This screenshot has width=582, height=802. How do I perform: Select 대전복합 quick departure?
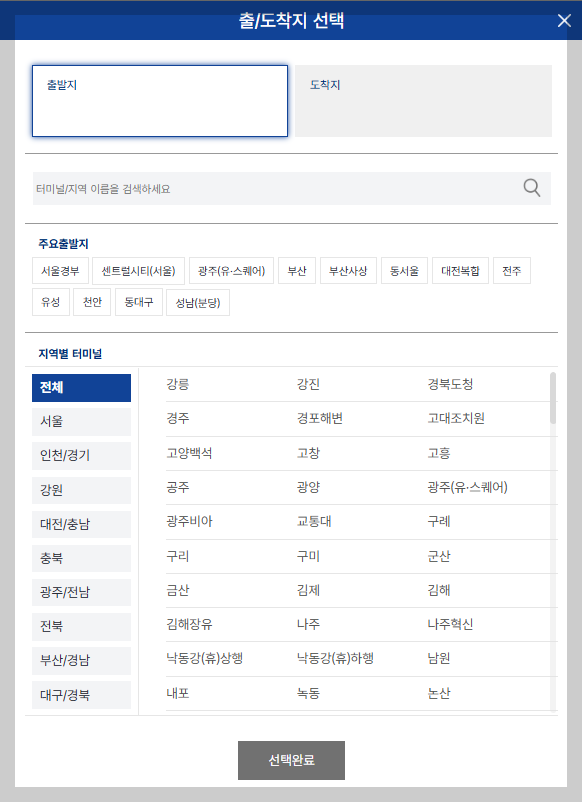click(460, 269)
